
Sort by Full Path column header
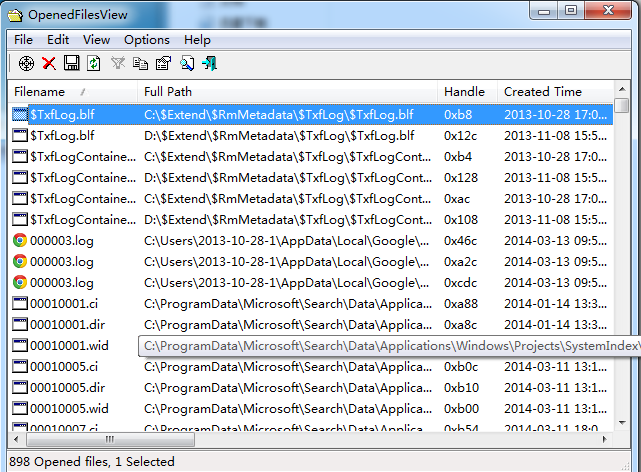pyautogui.click(x=288, y=92)
